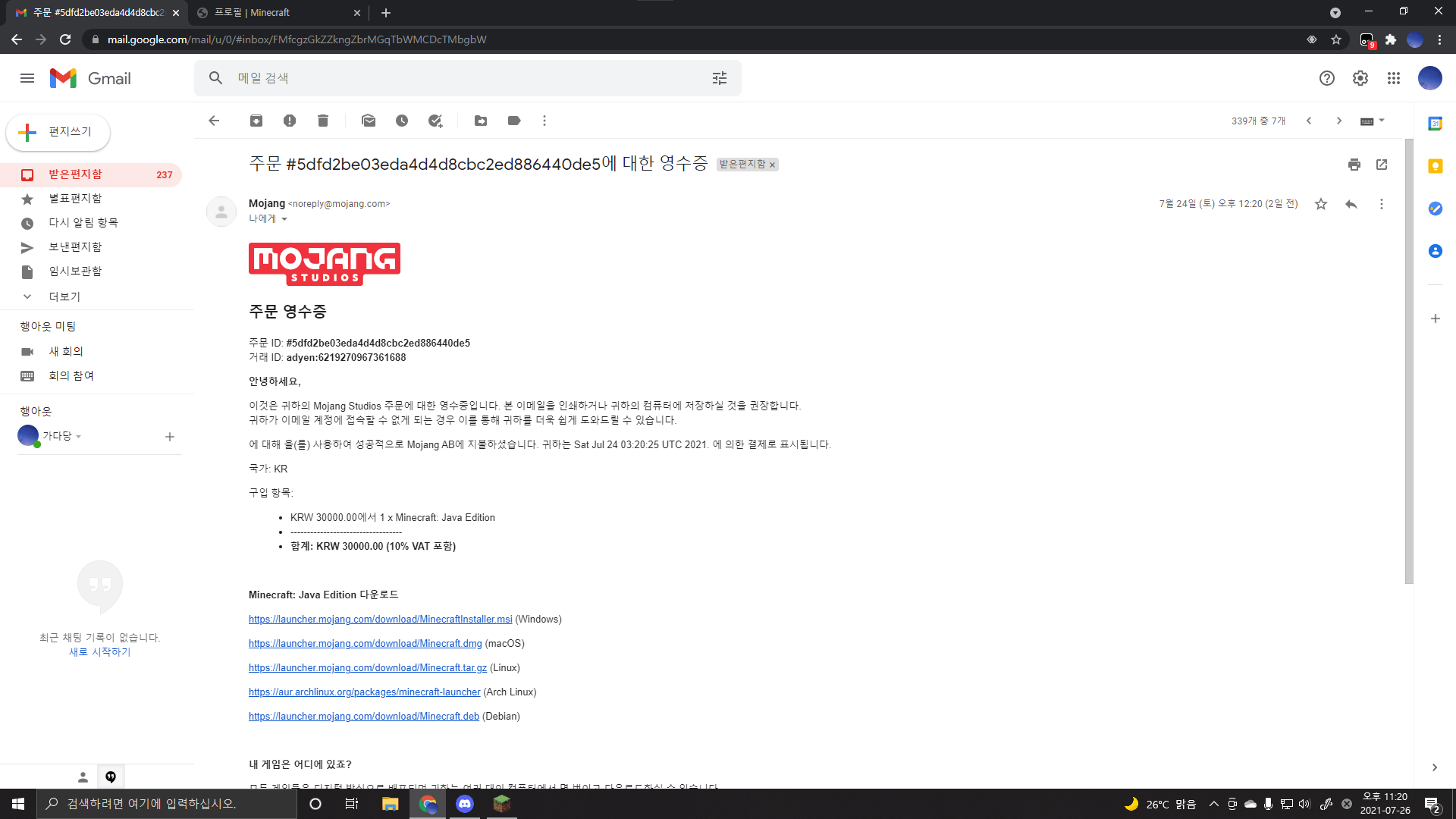Image resolution: width=1456 pixels, height=819 pixels.
Task: Report spam using the exclamation icon
Action: [290, 121]
